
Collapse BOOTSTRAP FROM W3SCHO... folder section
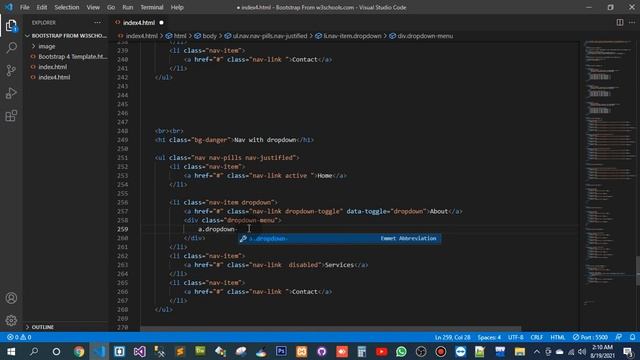click(x=66, y=36)
